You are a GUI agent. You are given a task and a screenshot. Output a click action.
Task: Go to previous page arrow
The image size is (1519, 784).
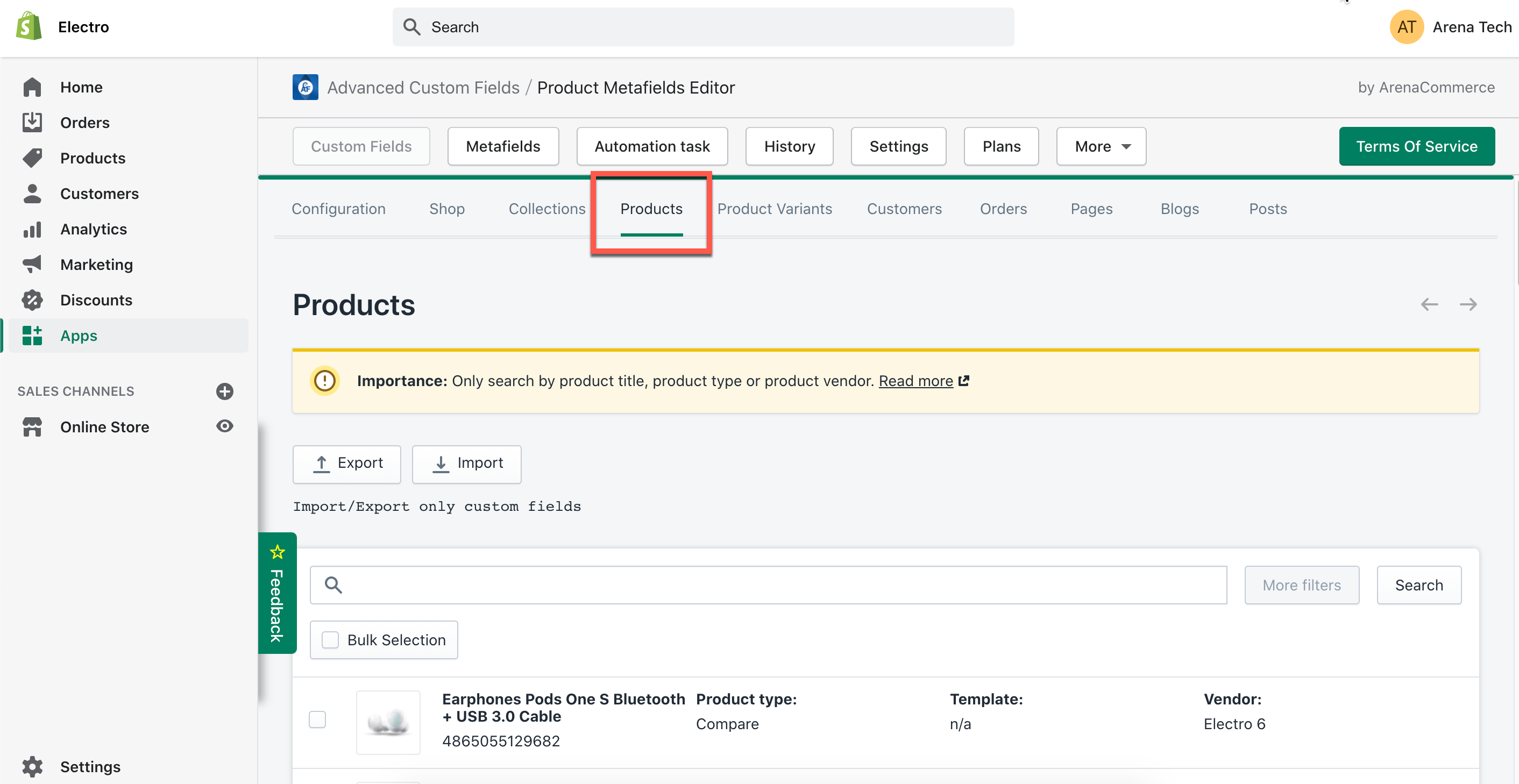click(x=1429, y=305)
